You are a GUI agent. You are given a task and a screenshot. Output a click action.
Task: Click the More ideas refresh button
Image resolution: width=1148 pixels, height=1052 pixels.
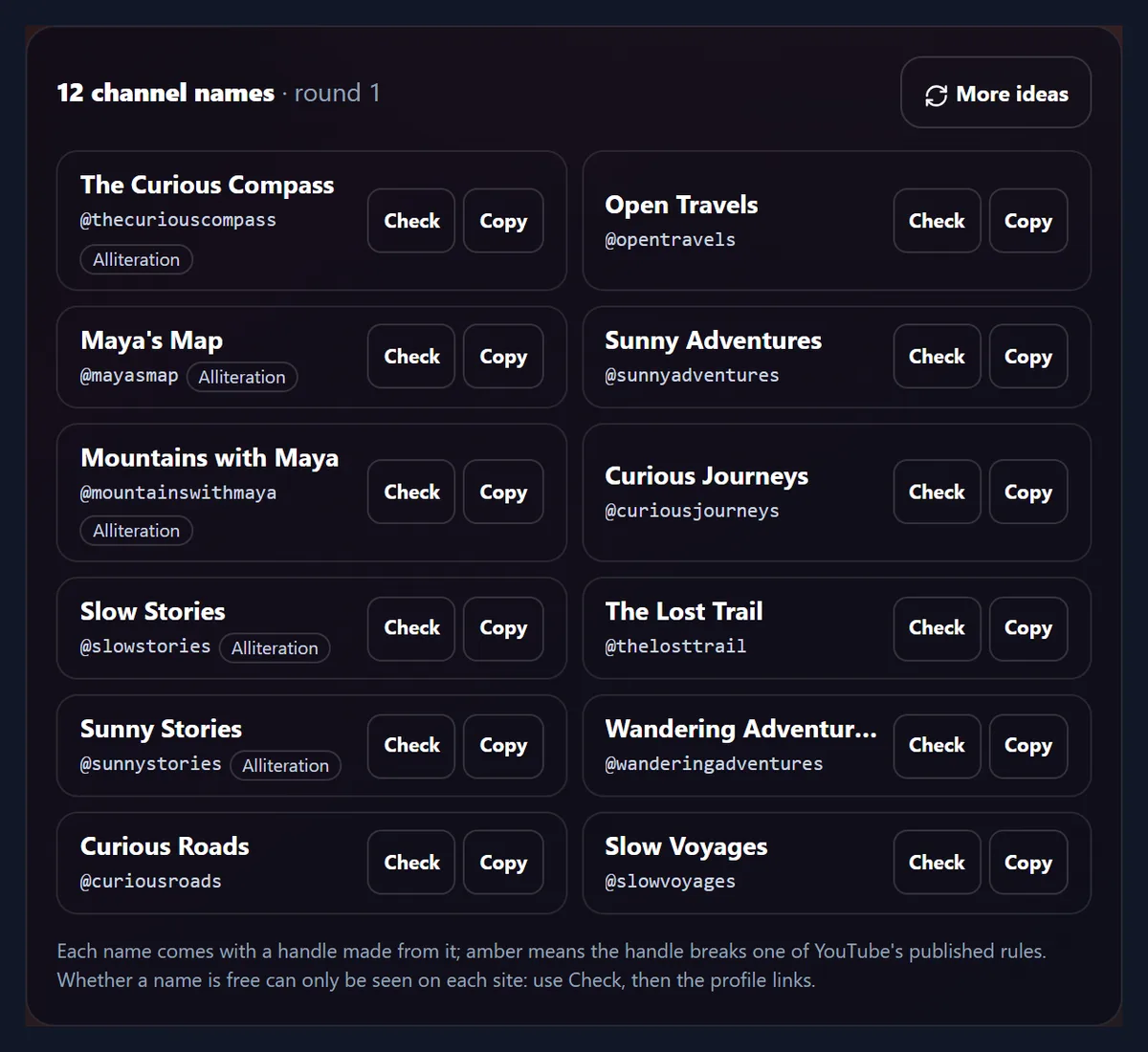pos(996,93)
